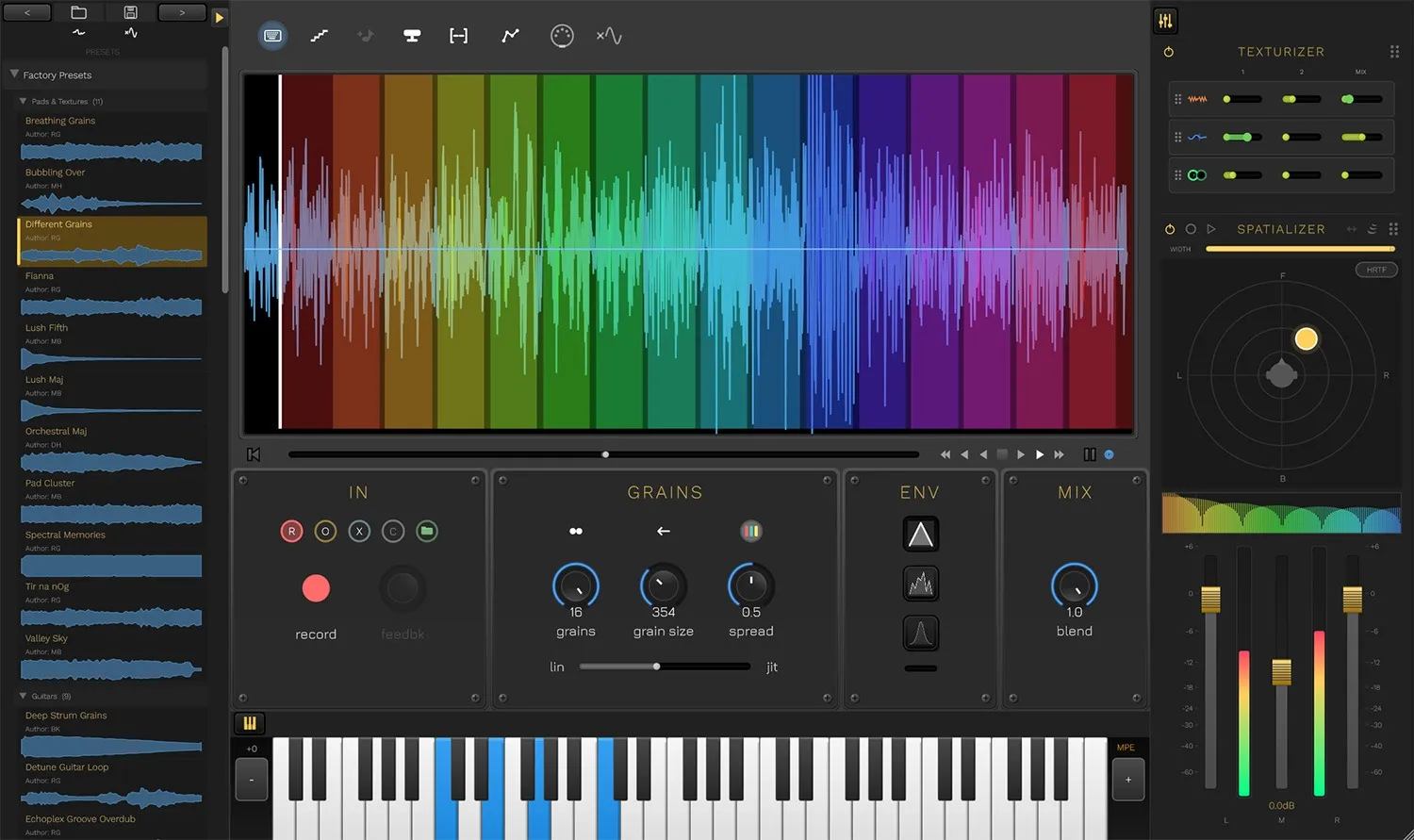Save preset with the floppy disk icon
Screen dimensions: 1414x840
(131, 12)
